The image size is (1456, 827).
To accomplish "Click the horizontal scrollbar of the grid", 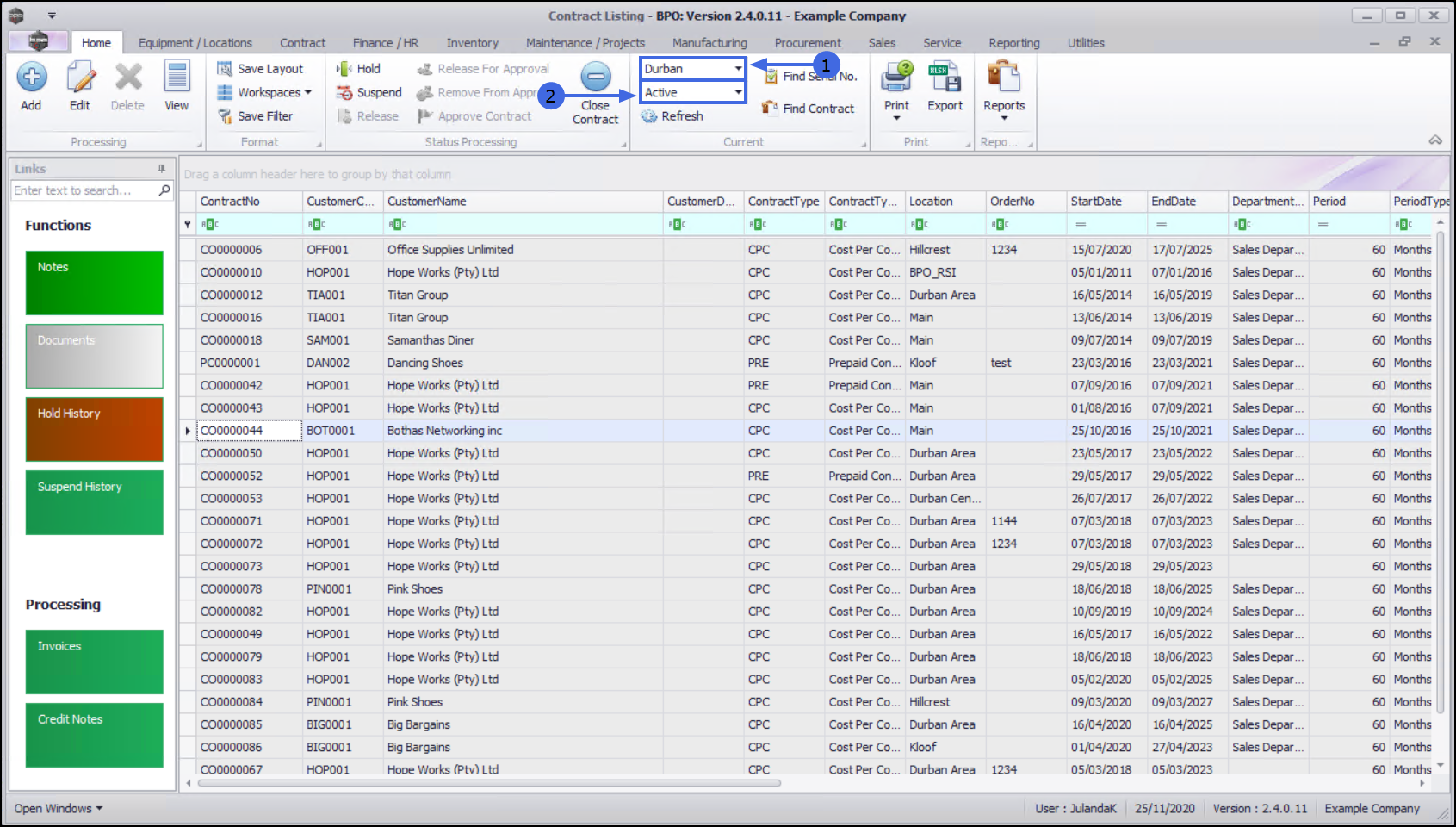I will click(489, 783).
